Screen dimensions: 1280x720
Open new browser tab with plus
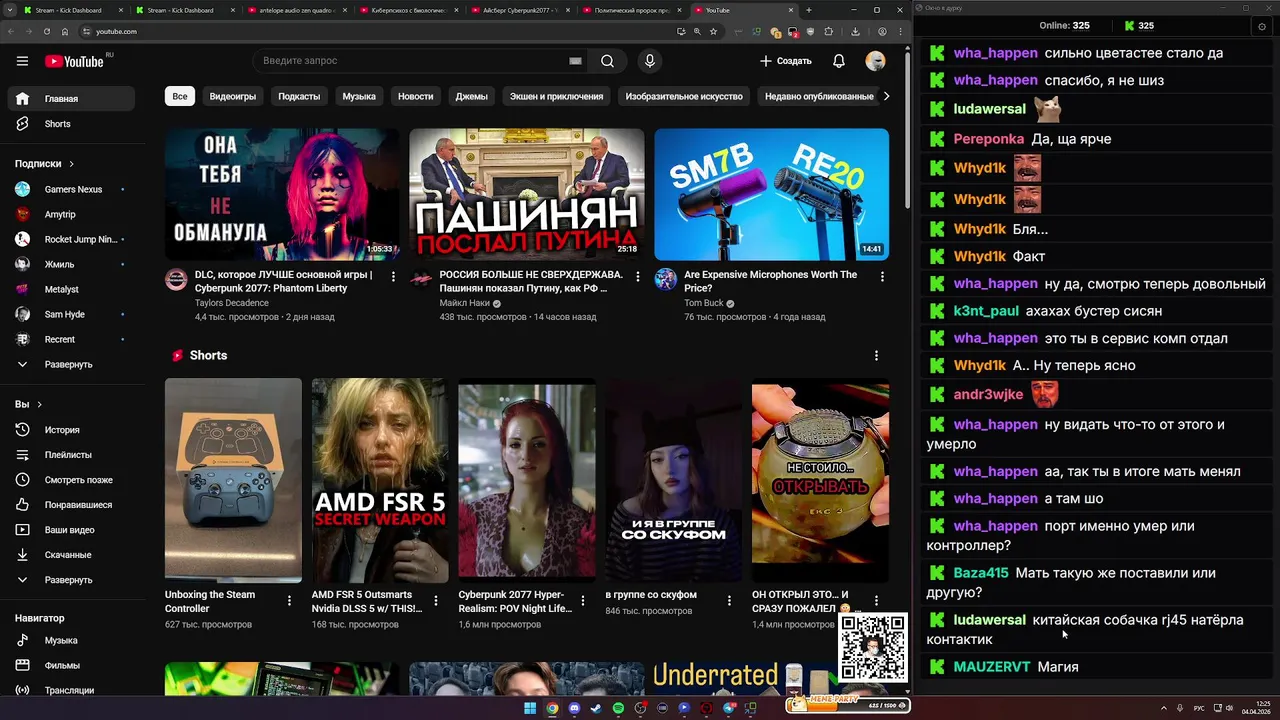click(809, 10)
